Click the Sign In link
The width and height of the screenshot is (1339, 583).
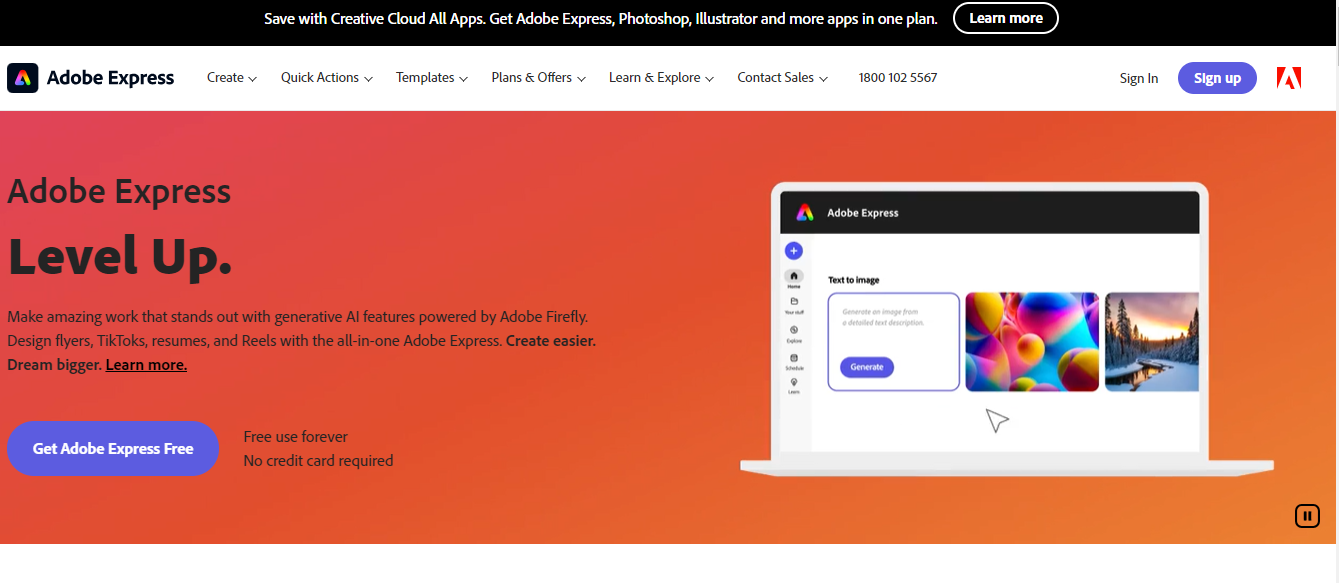(x=1139, y=78)
